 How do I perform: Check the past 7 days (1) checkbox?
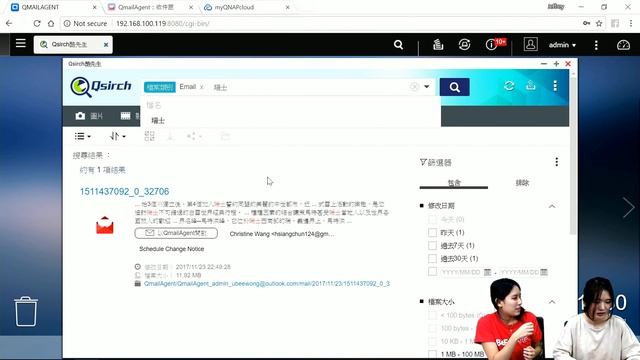click(432, 245)
